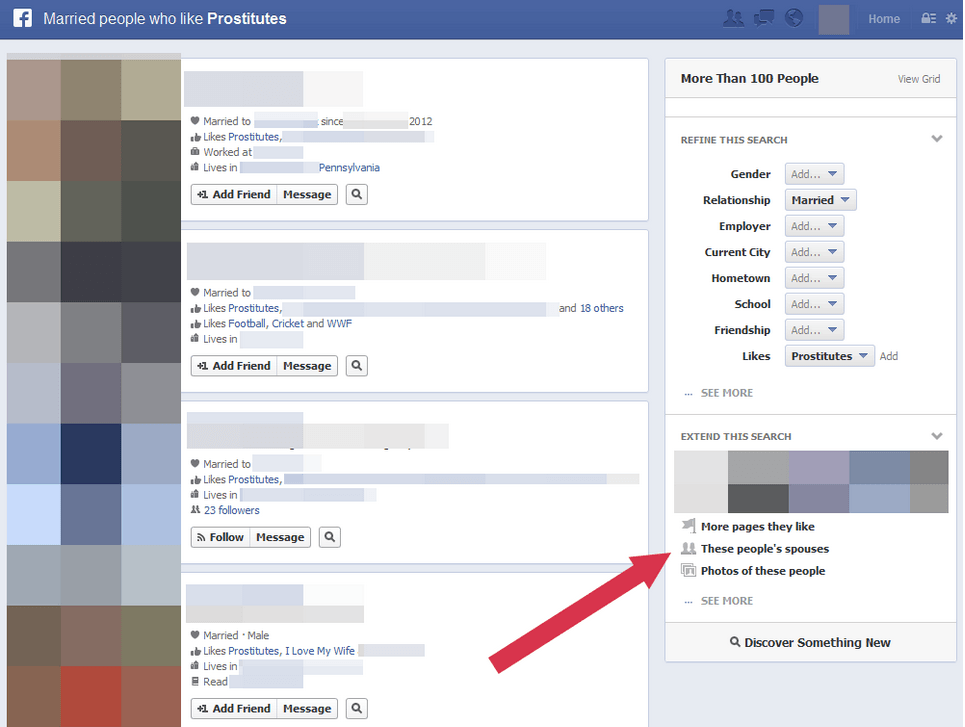Open 23 followers link
965x727 pixels.
click(231, 510)
